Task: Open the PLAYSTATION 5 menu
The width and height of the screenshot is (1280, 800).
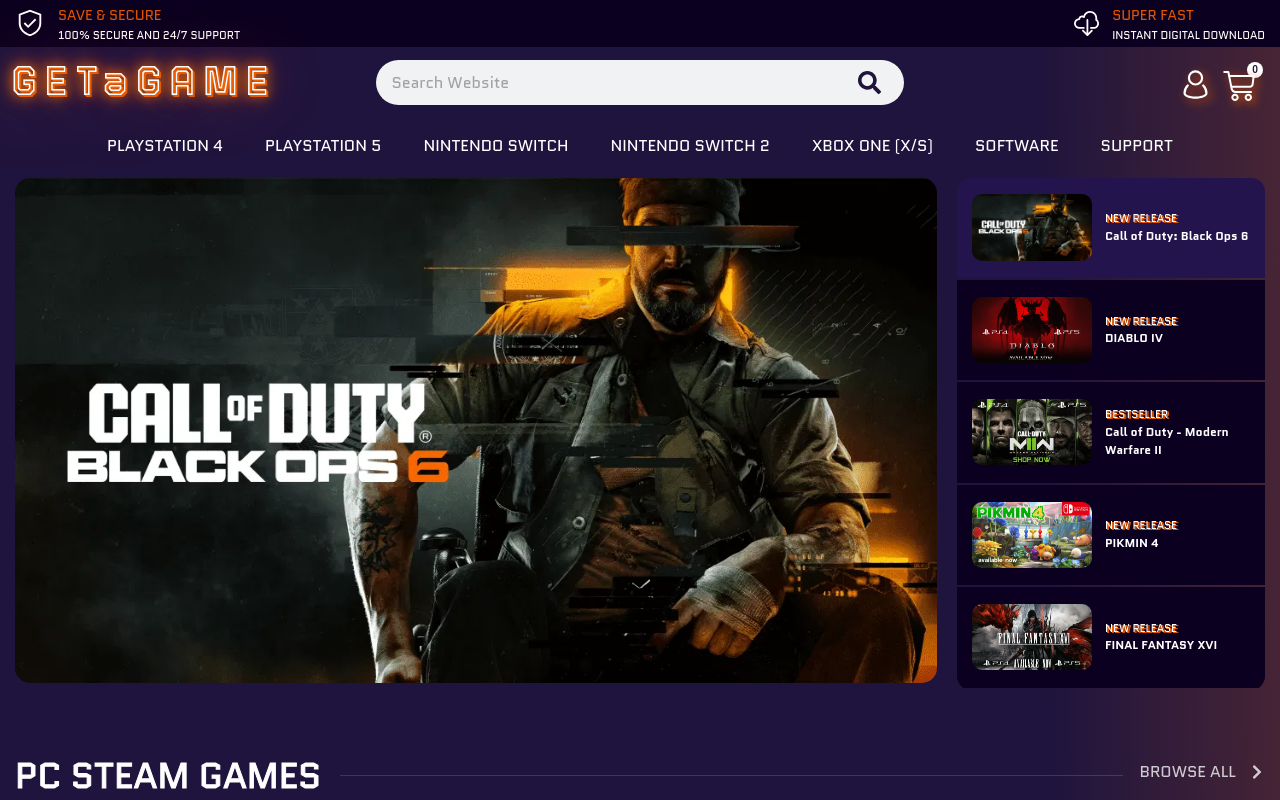Action: [x=323, y=145]
